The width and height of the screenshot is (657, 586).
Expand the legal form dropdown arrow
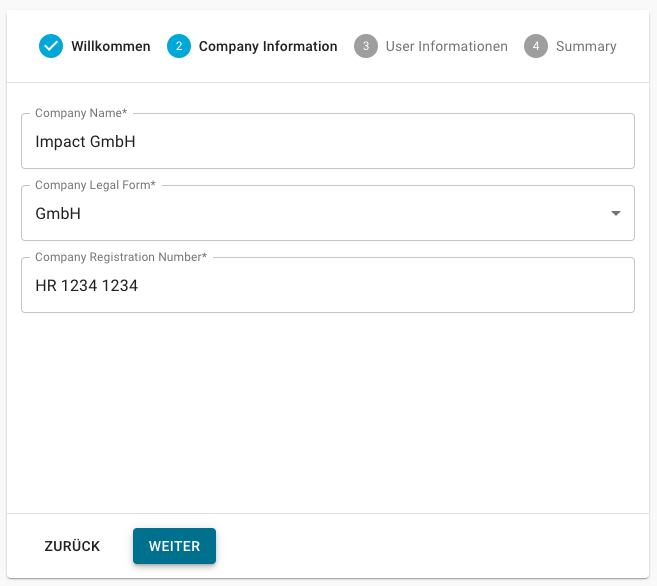(616, 214)
